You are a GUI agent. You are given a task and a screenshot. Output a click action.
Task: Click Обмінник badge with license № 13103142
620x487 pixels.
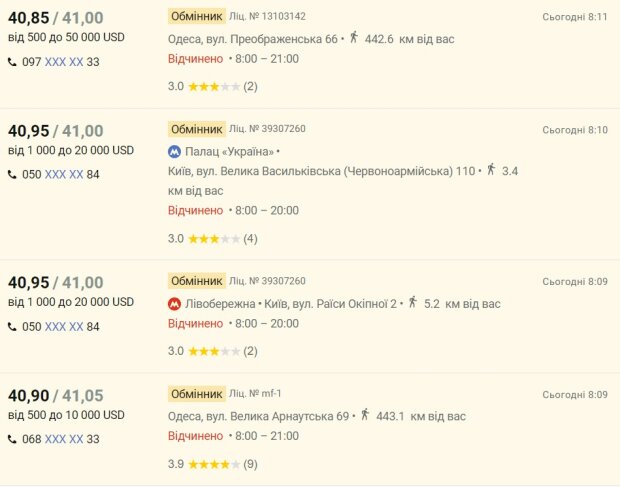[195, 17]
